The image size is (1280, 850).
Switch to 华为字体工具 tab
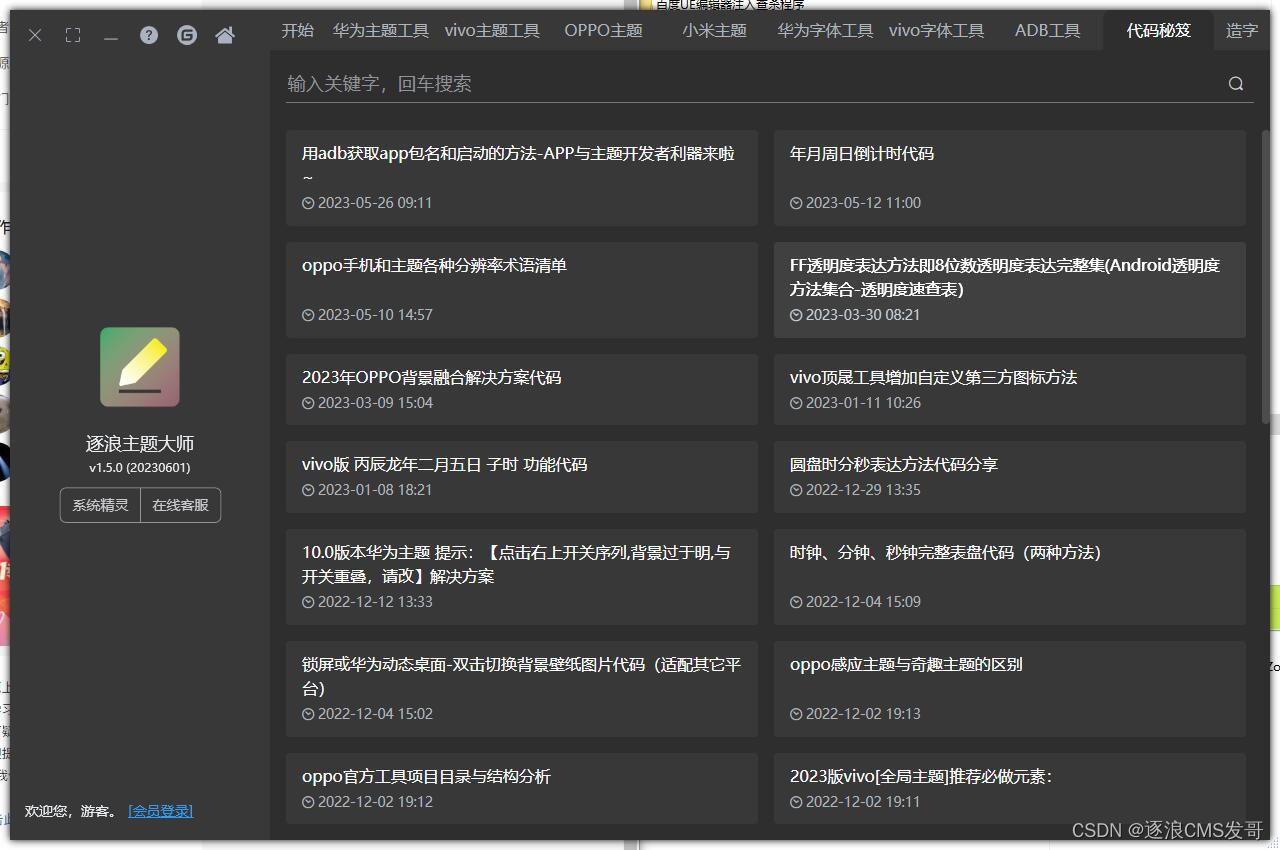825,31
